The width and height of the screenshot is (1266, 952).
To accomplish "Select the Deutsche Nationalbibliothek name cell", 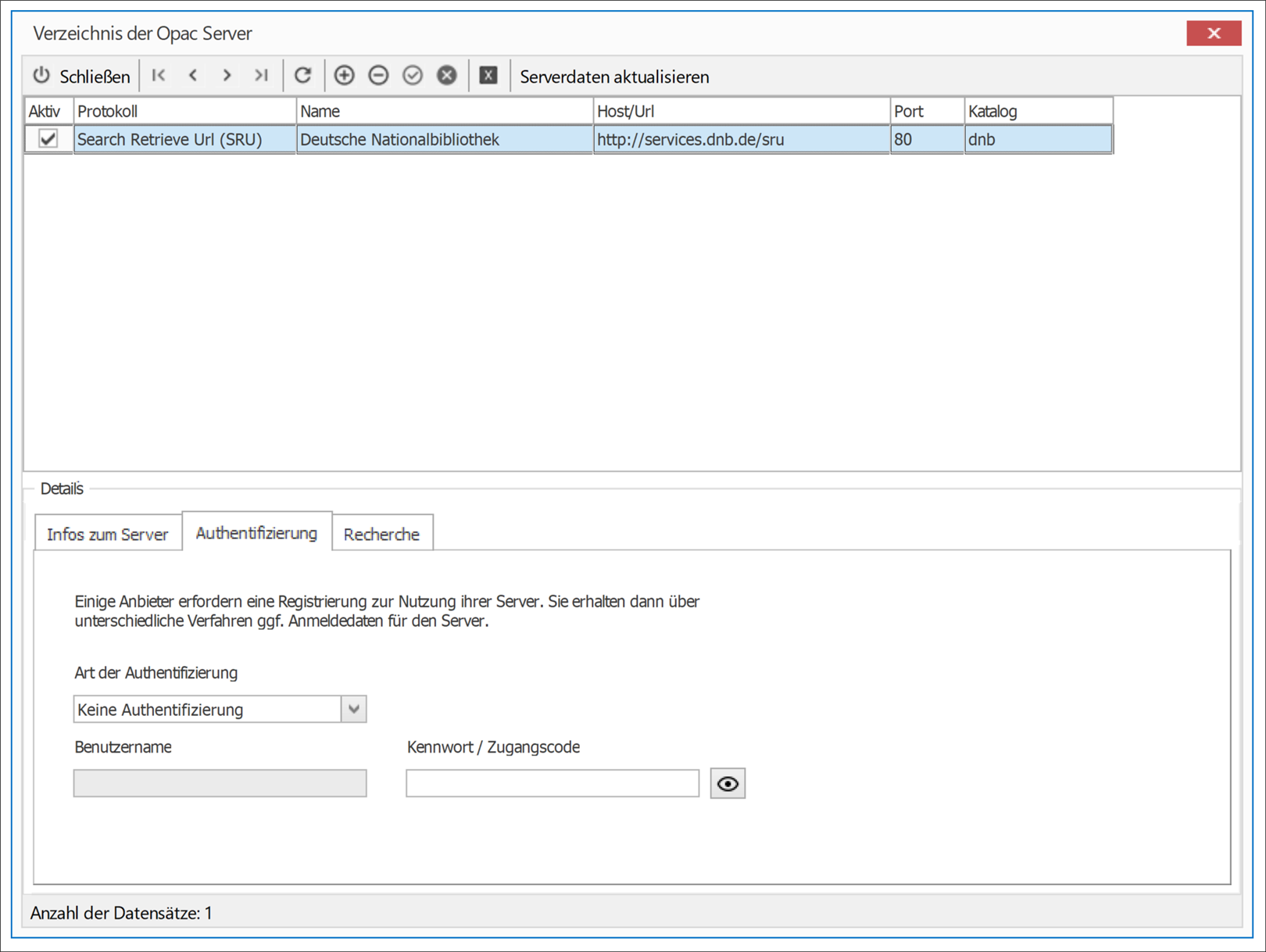I will tap(445, 140).
